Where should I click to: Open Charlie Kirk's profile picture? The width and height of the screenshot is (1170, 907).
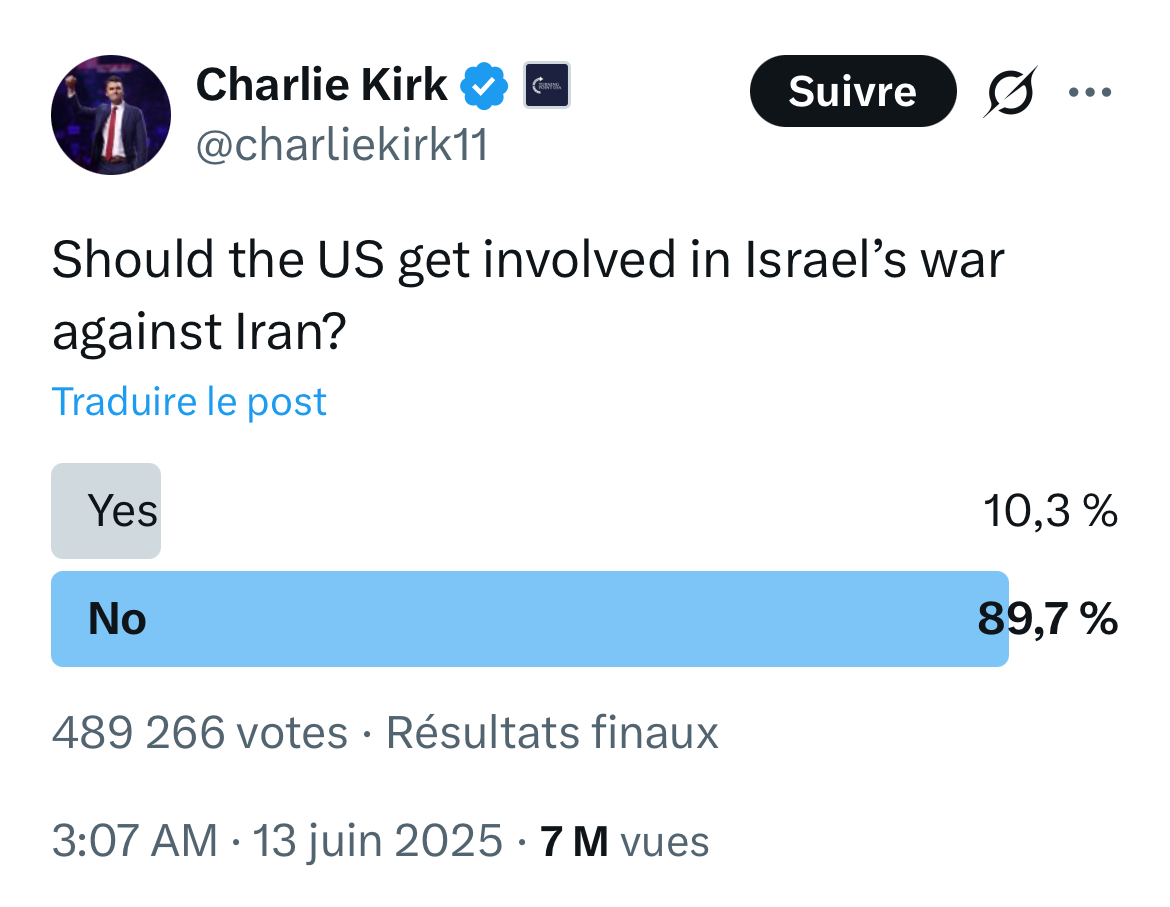tap(111, 115)
